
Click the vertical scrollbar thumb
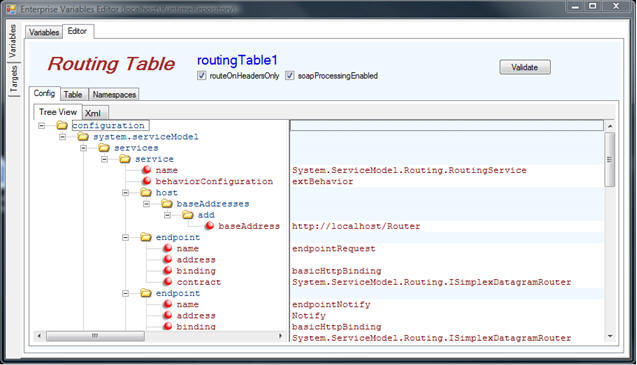[610, 159]
